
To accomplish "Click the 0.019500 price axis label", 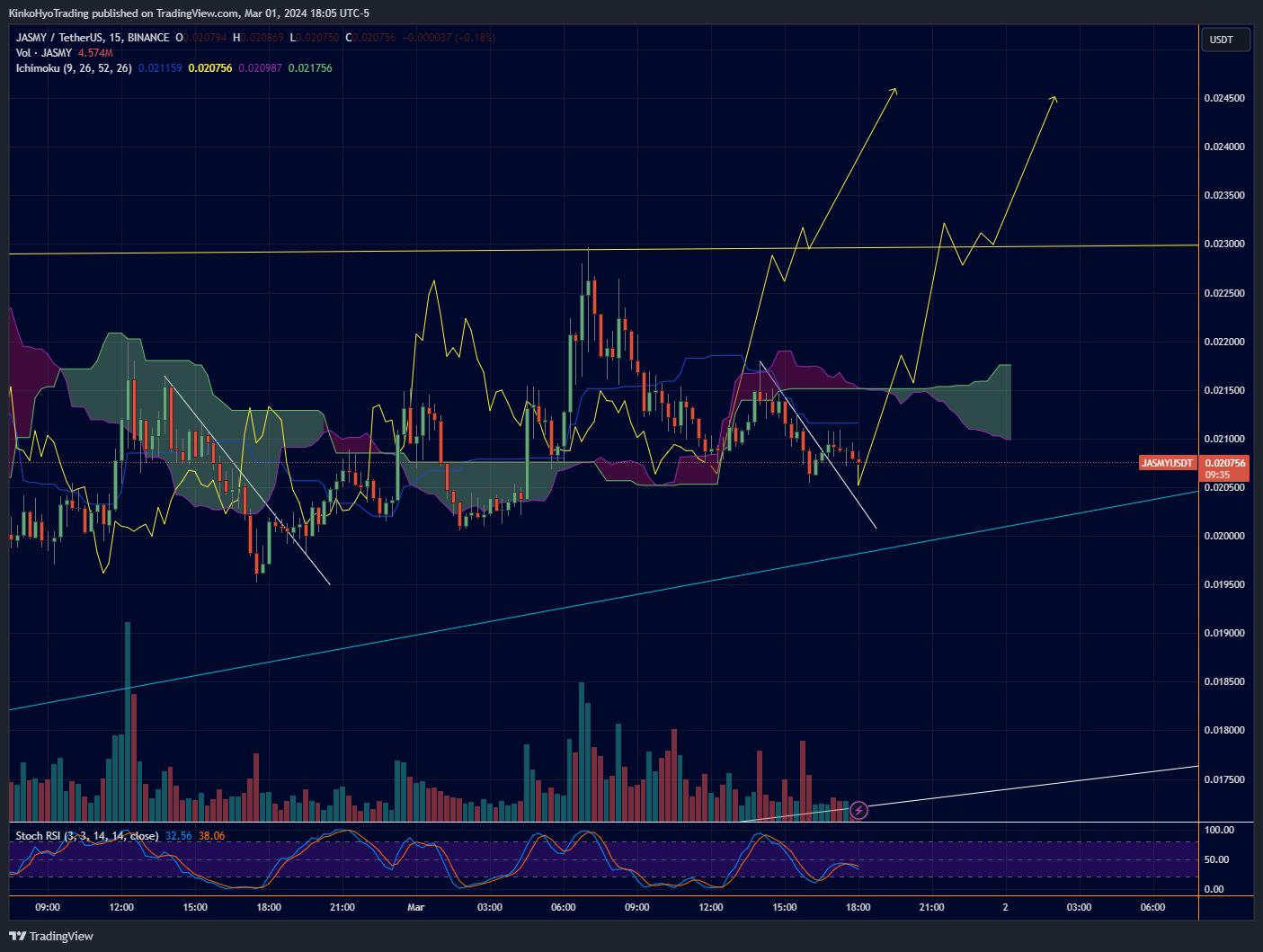I will pyautogui.click(x=1224, y=584).
